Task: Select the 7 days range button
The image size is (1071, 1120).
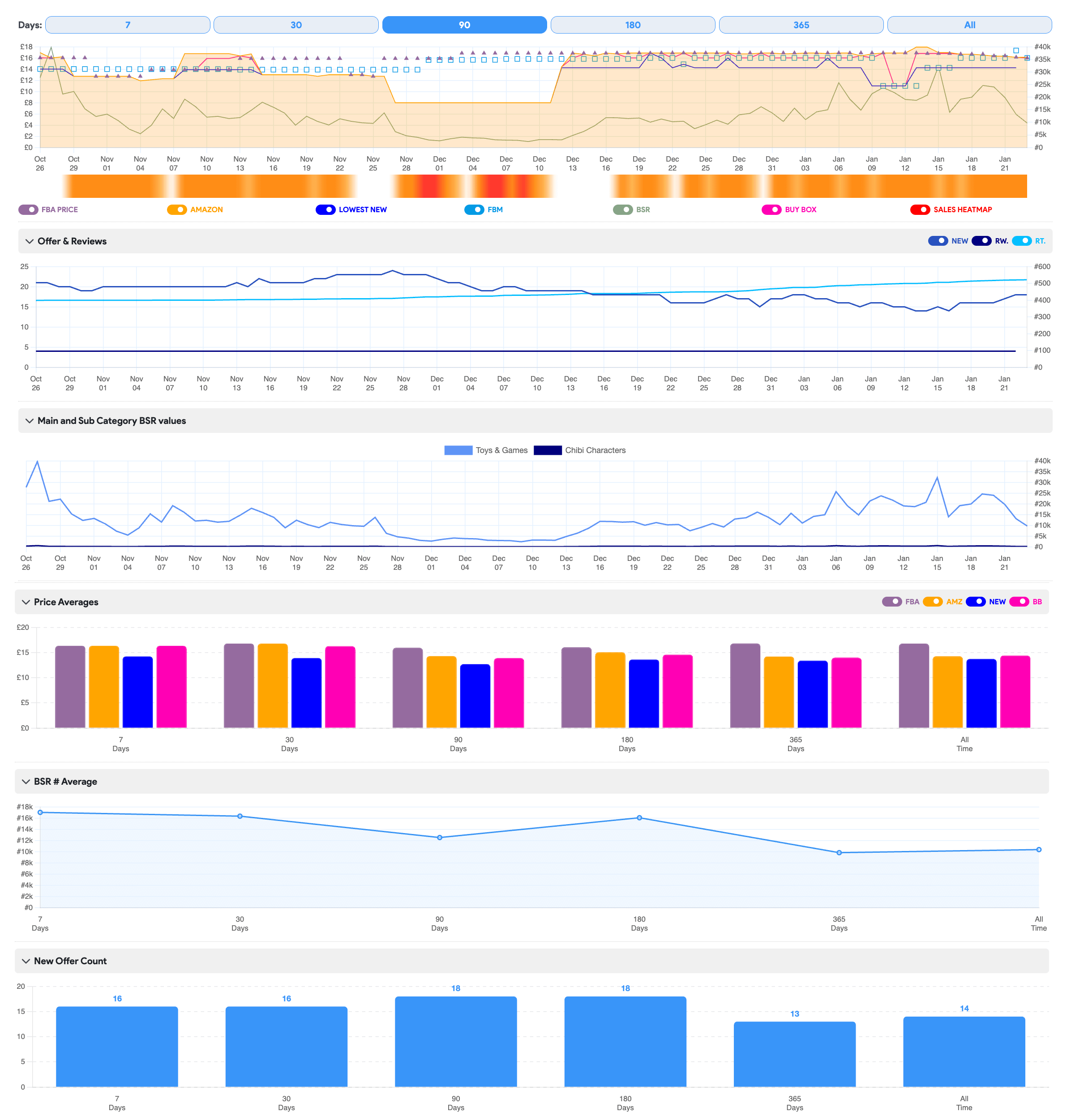Action: pyautogui.click(x=127, y=25)
